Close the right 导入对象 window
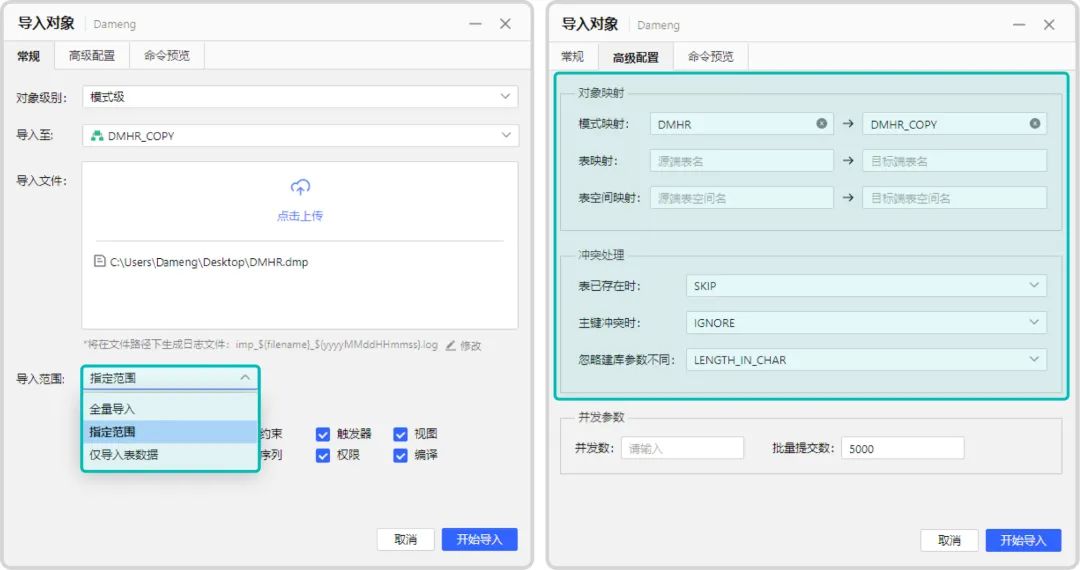 click(1049, 25)
